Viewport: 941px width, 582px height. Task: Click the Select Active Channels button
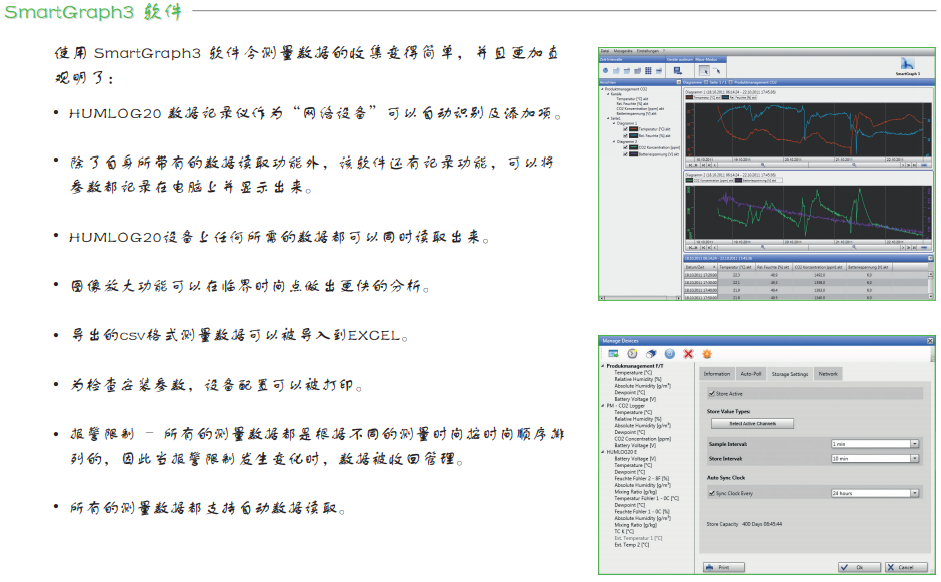pos(753,424)
